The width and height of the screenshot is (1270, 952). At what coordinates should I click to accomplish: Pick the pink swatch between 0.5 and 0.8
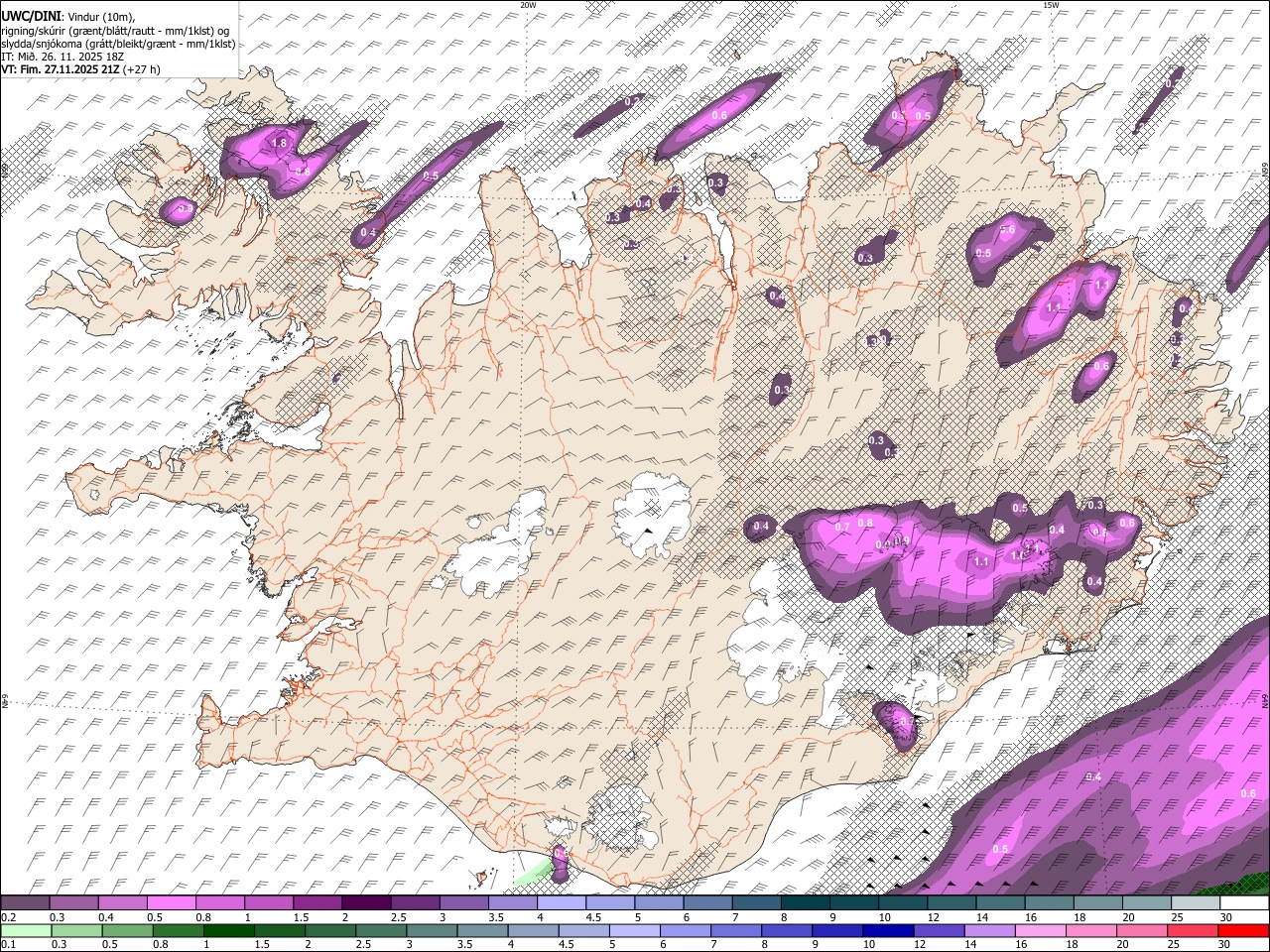click(174, 903)
